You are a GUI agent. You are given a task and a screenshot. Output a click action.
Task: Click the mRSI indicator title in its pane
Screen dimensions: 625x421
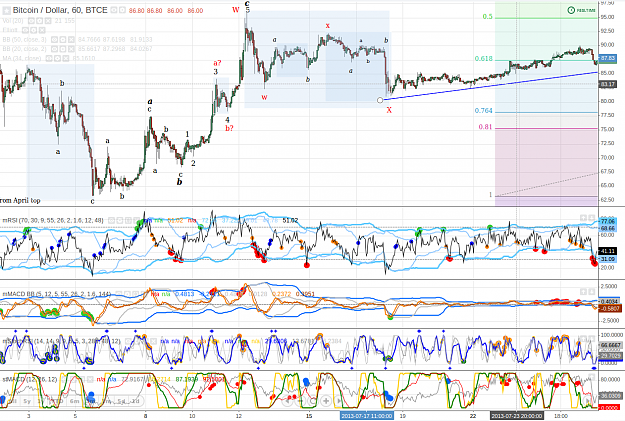click(x=53, y=220)
